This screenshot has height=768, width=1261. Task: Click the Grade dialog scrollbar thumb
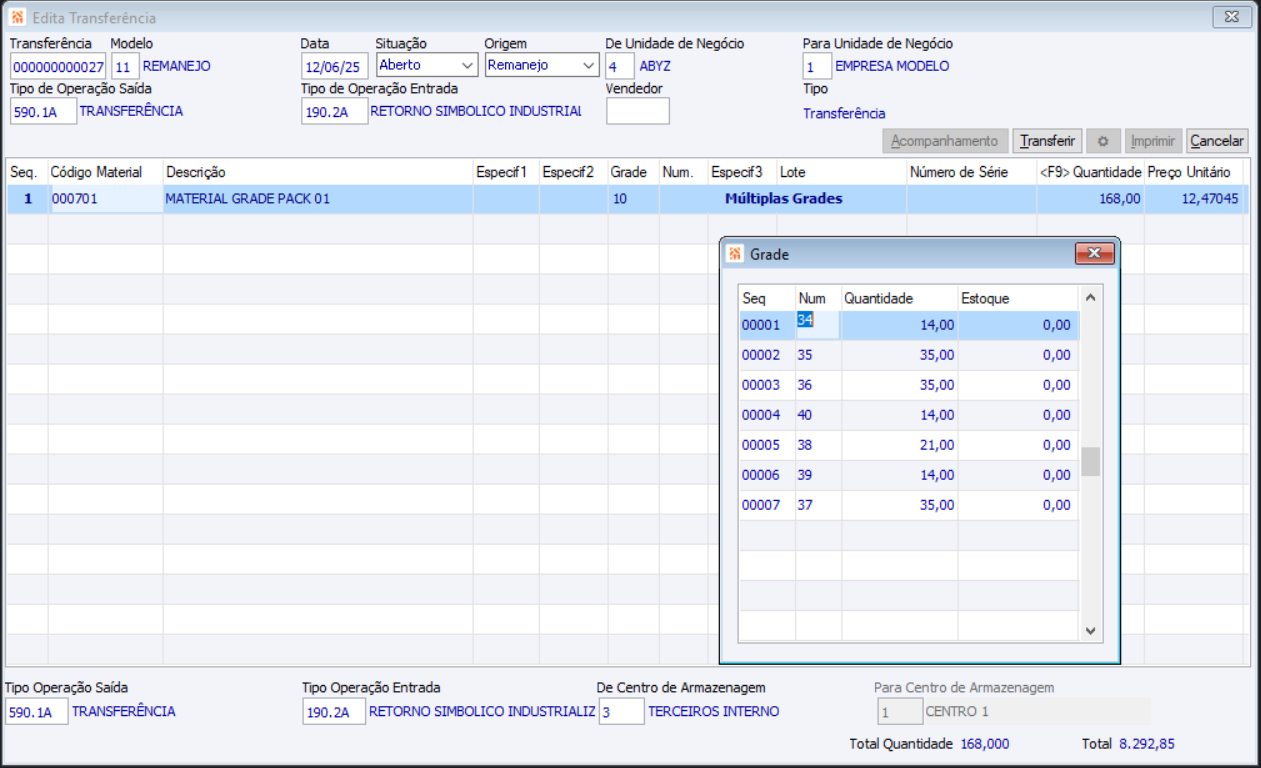click(x=1091, y=461)
